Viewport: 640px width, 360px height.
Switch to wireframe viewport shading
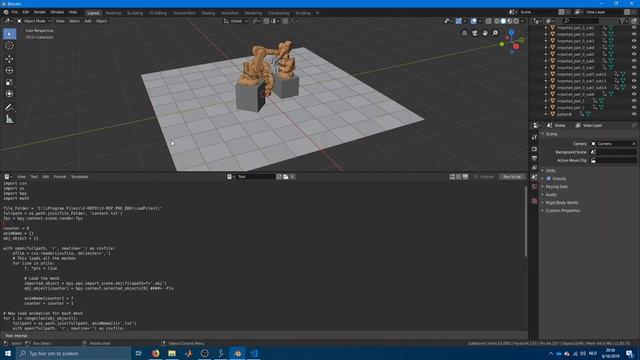pyautogui.click(x=497, y=21)
